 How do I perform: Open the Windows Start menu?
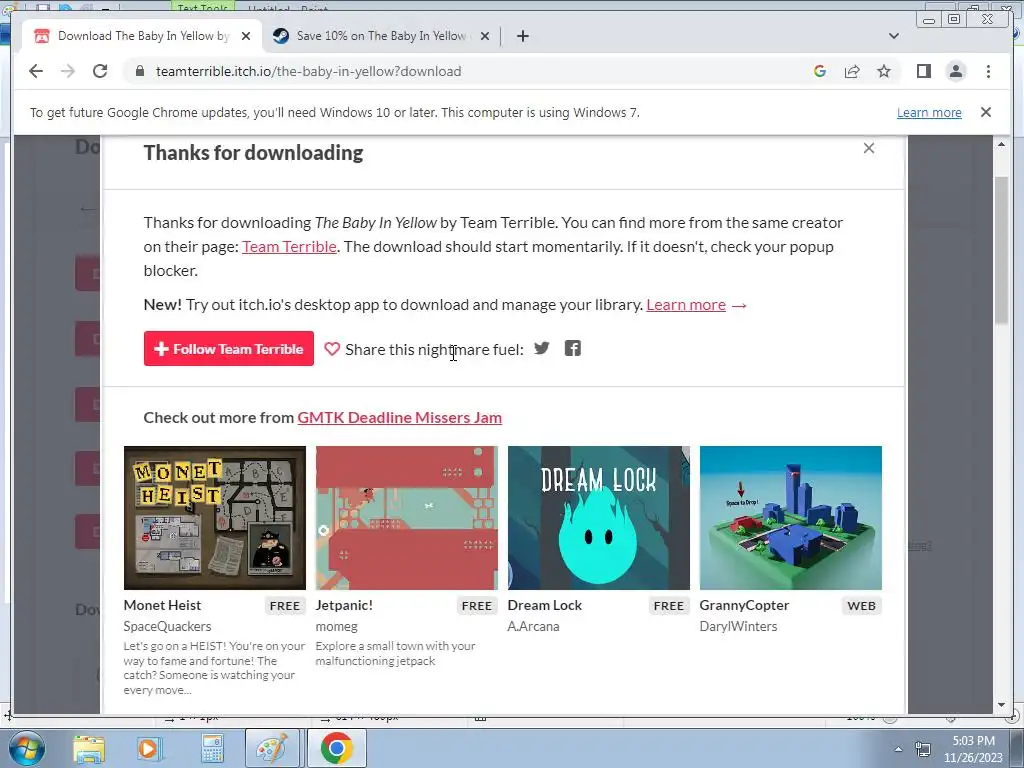27,748
